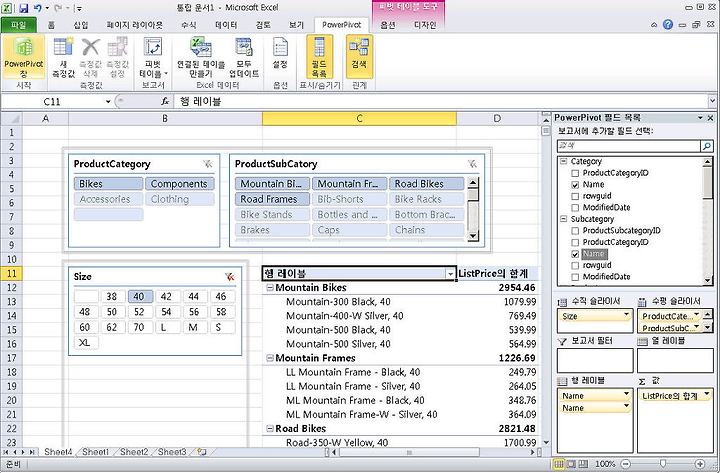Open the row labels filter dropdown
720x473 pixels.
450,274
